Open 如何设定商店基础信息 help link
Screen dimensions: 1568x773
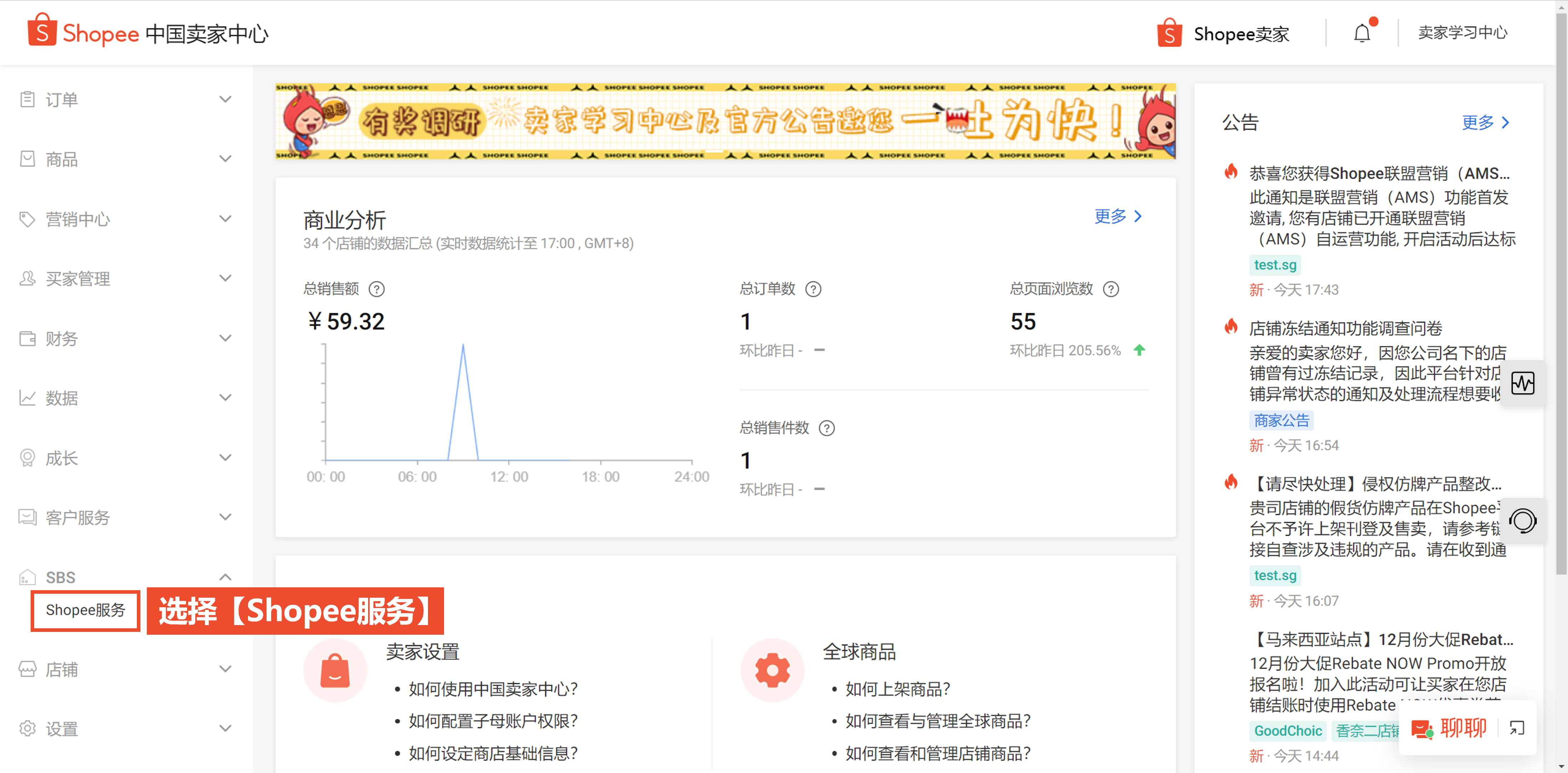[x=493, y=753]
